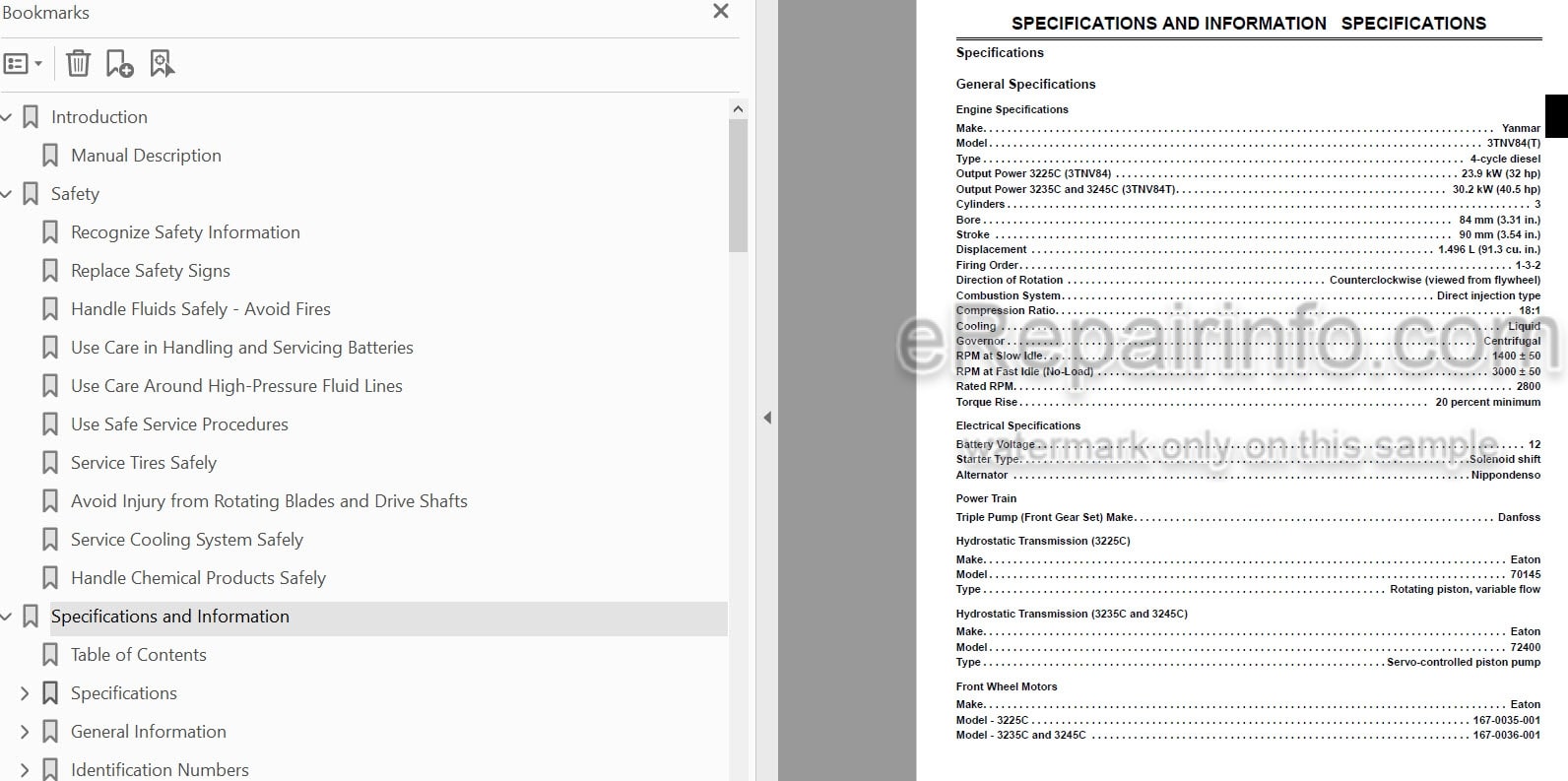The height and width of the screenshot is (781, 1568).
Task: Click 'General Specifications' heading in document
Action: tap(1025, 84)
